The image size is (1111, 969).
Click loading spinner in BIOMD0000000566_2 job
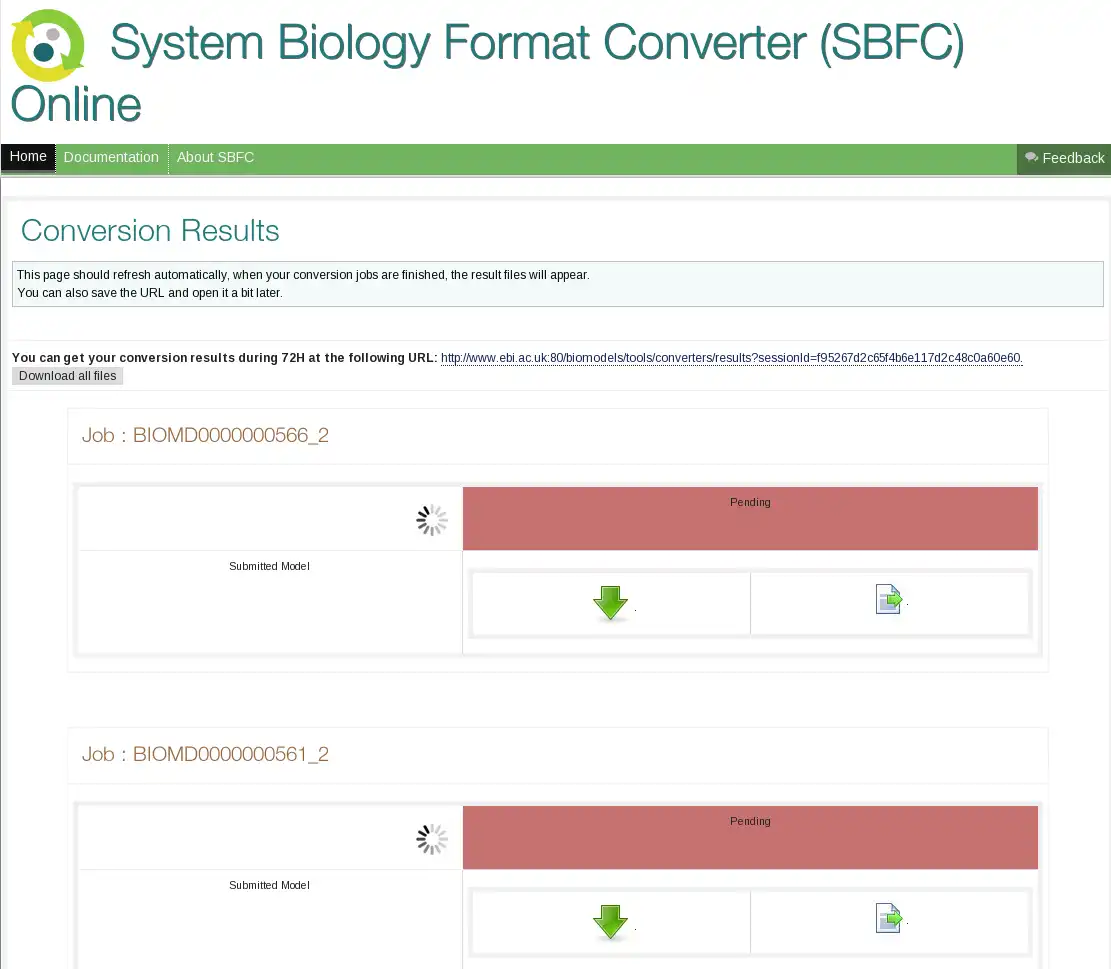pyautogui.click(x=432, y=520)
